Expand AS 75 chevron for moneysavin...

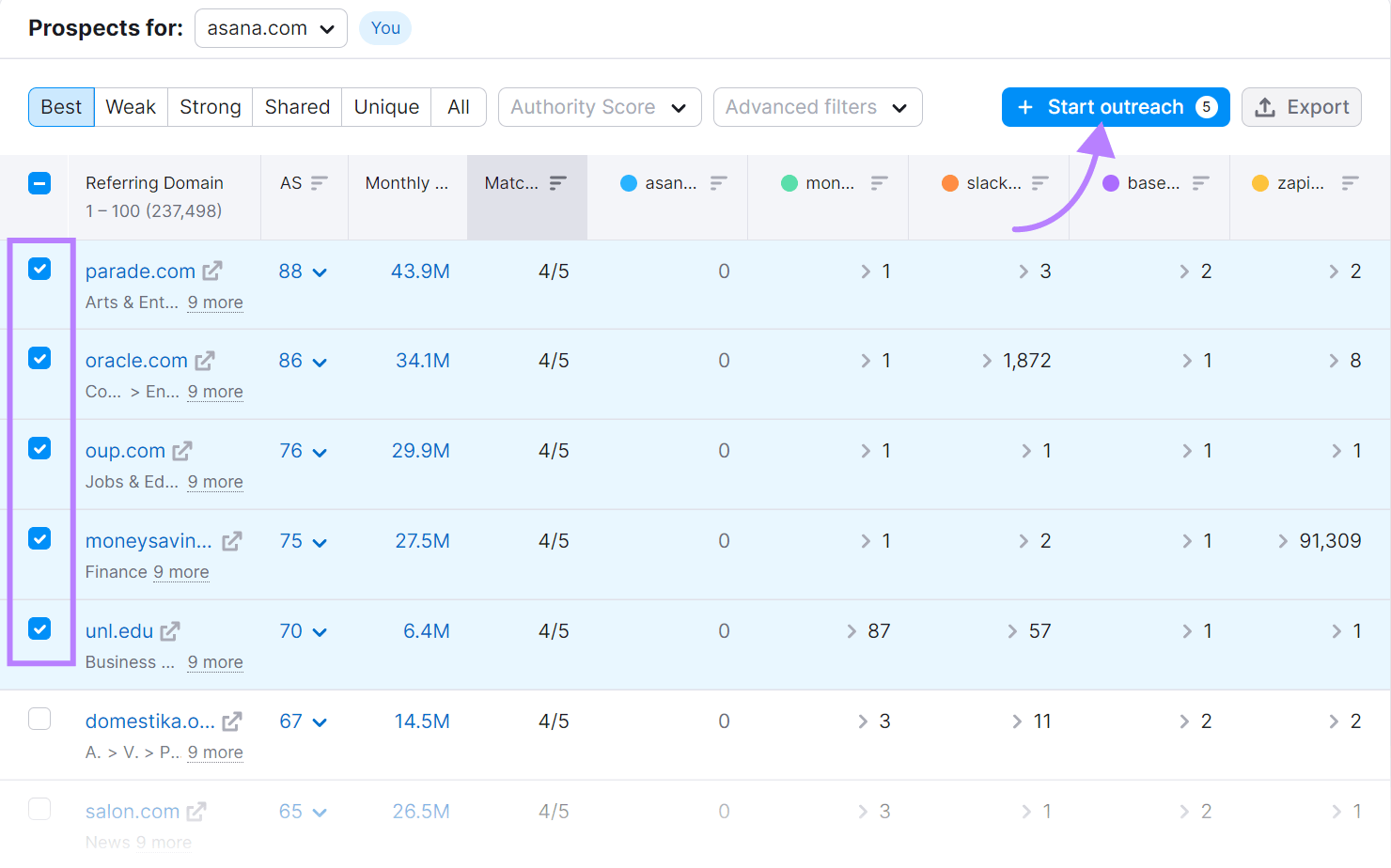click(320, 543)
